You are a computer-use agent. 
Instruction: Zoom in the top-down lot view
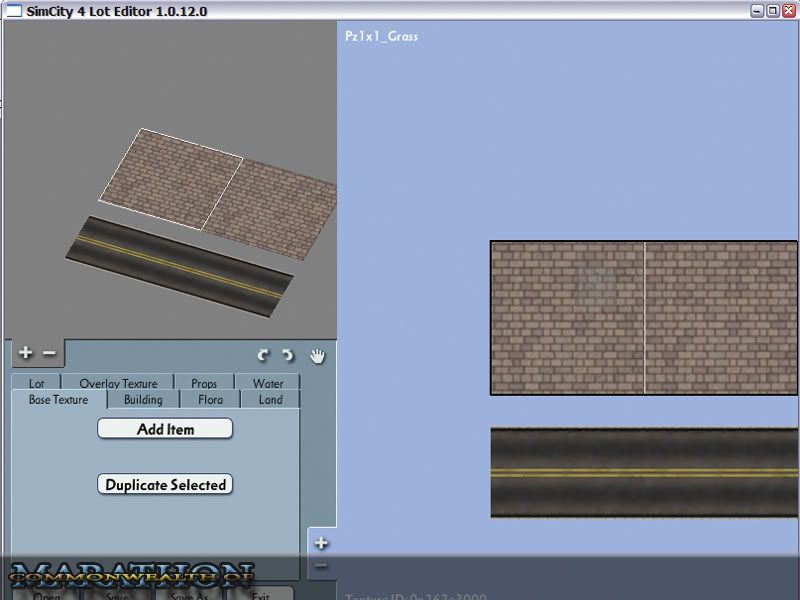(321, 543)
